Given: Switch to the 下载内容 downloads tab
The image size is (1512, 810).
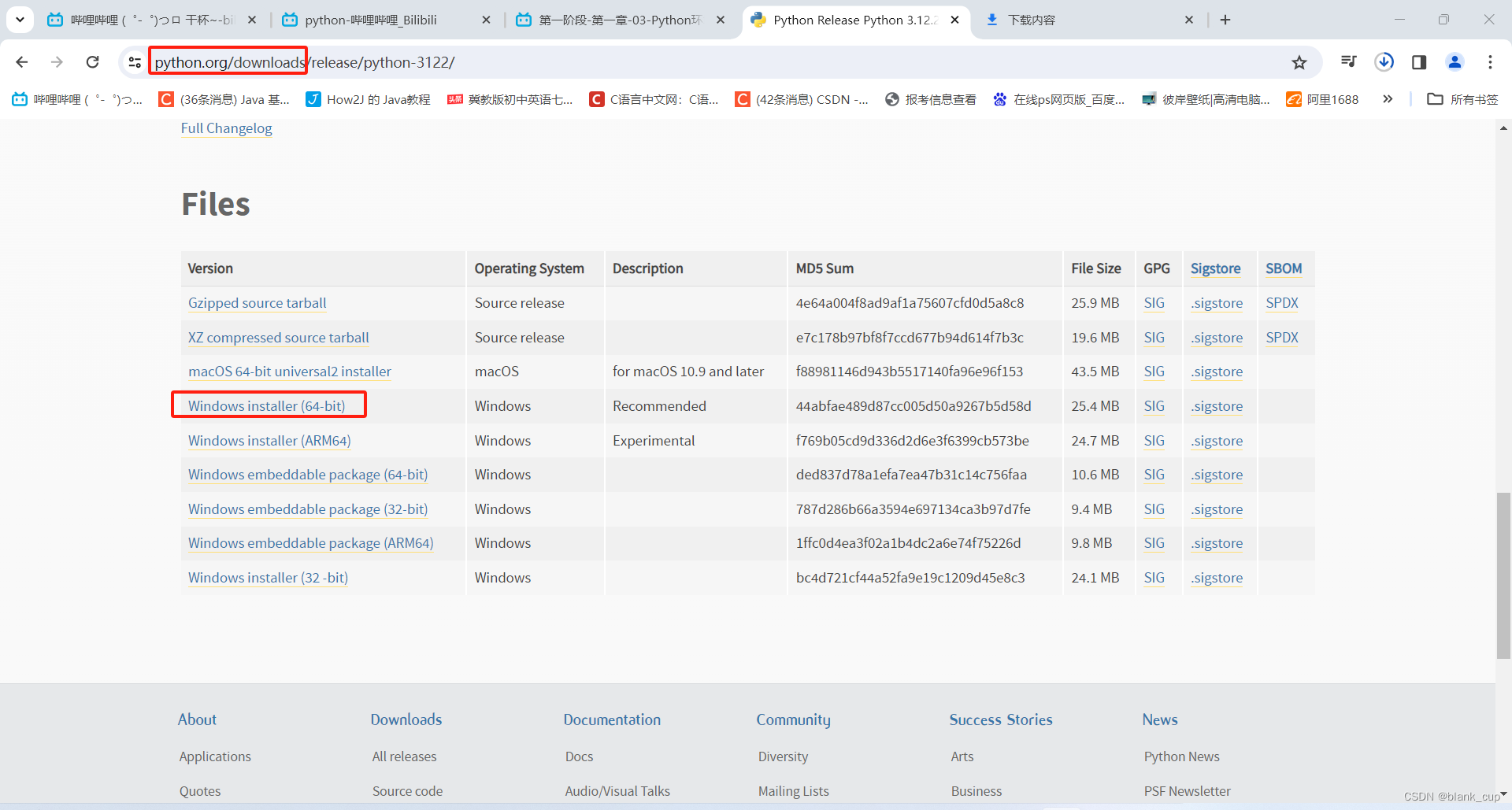Looking at the screenshot, I should click(x=1091, y=20).
